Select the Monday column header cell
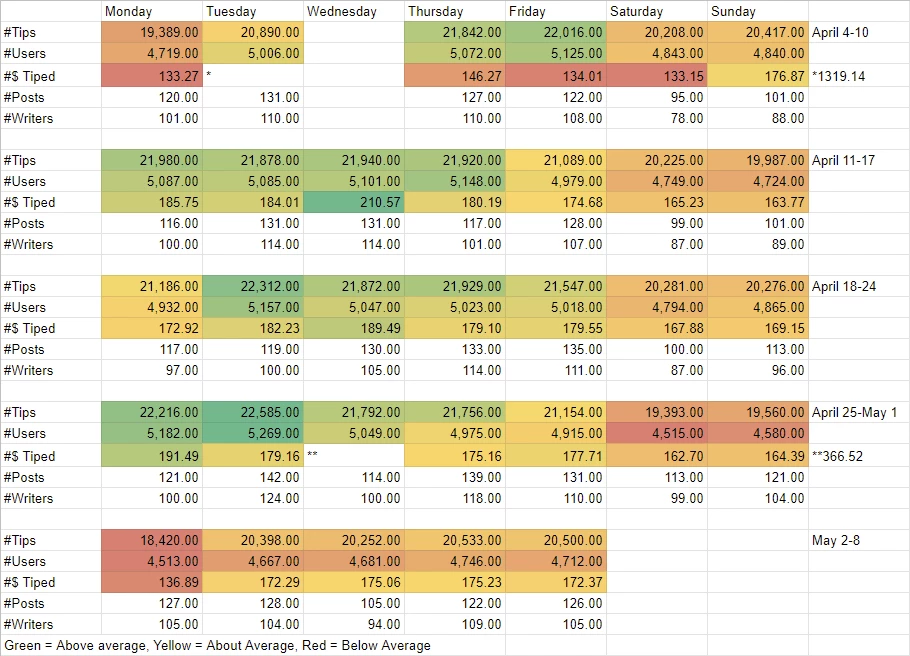910x656 pixels. coord(151,11)
